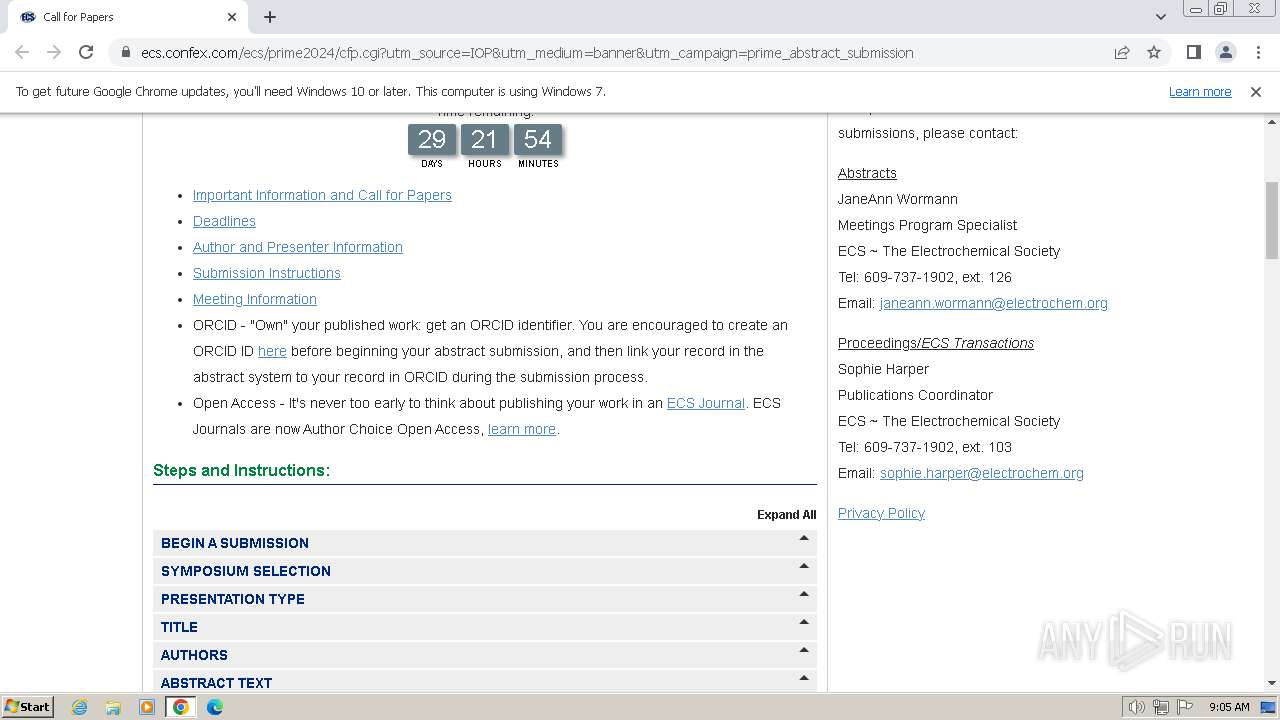
Task: Expand the SYMPOSIUM SELECTION section
Action: 485,571
